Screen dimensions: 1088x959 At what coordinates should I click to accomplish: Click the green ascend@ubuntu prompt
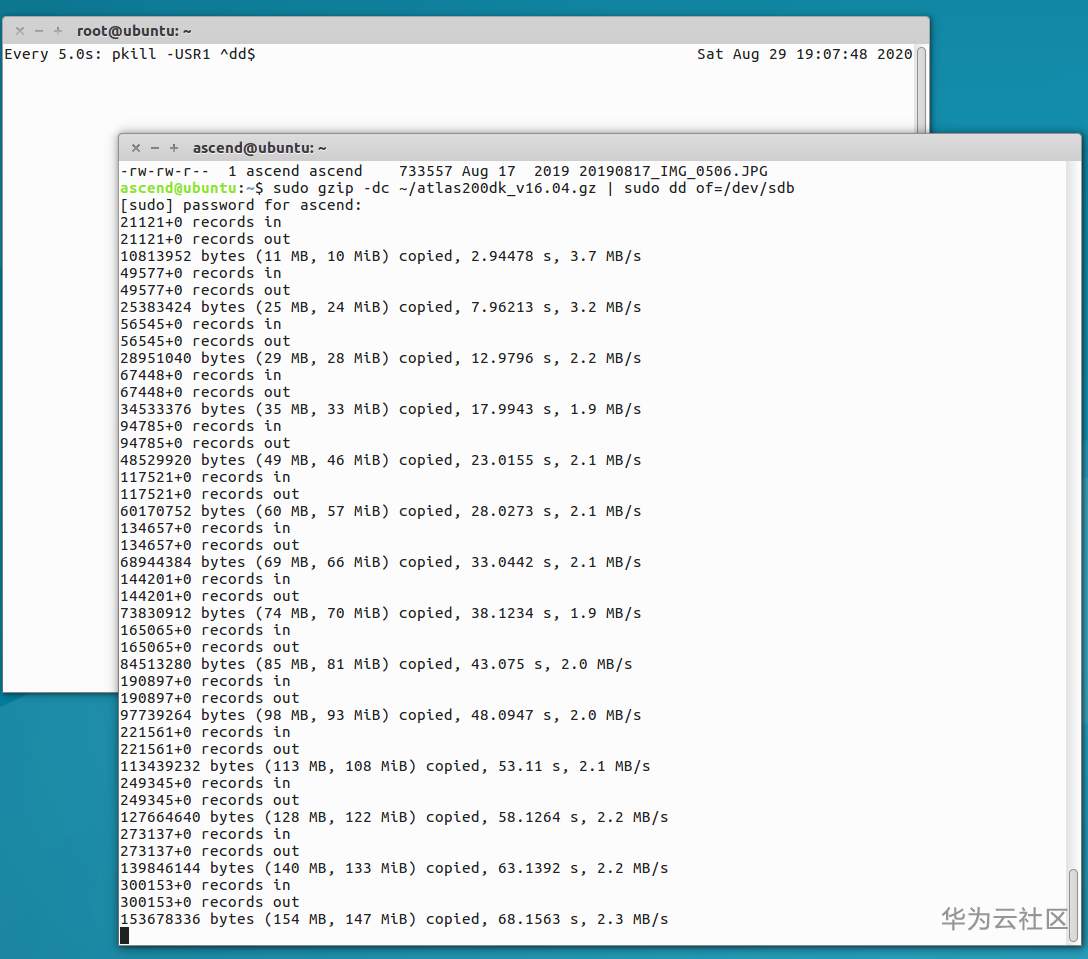(178, 188)
